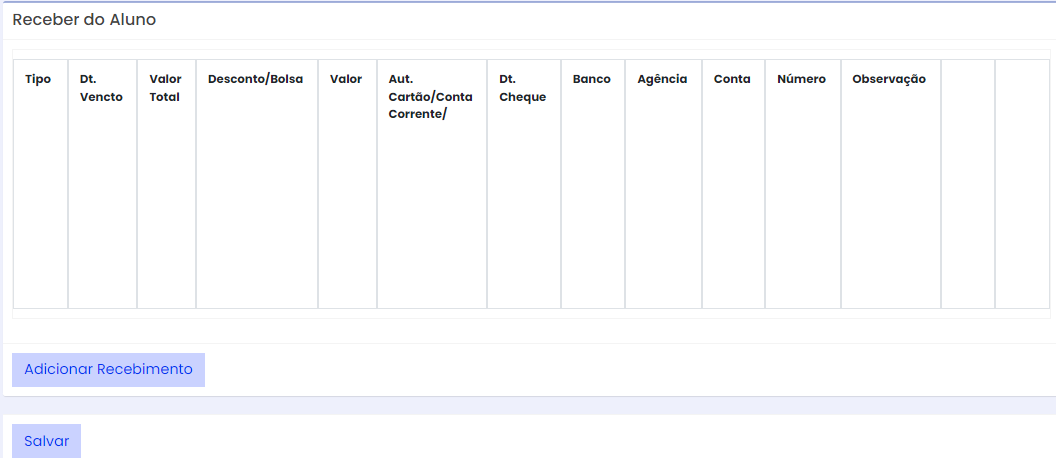
Task: Select the Número column header
Action: 801,79
